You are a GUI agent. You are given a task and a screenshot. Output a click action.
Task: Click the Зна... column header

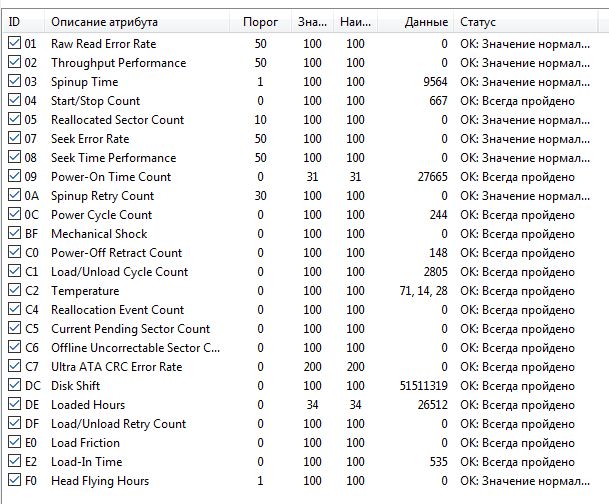[x=312, y=22]
